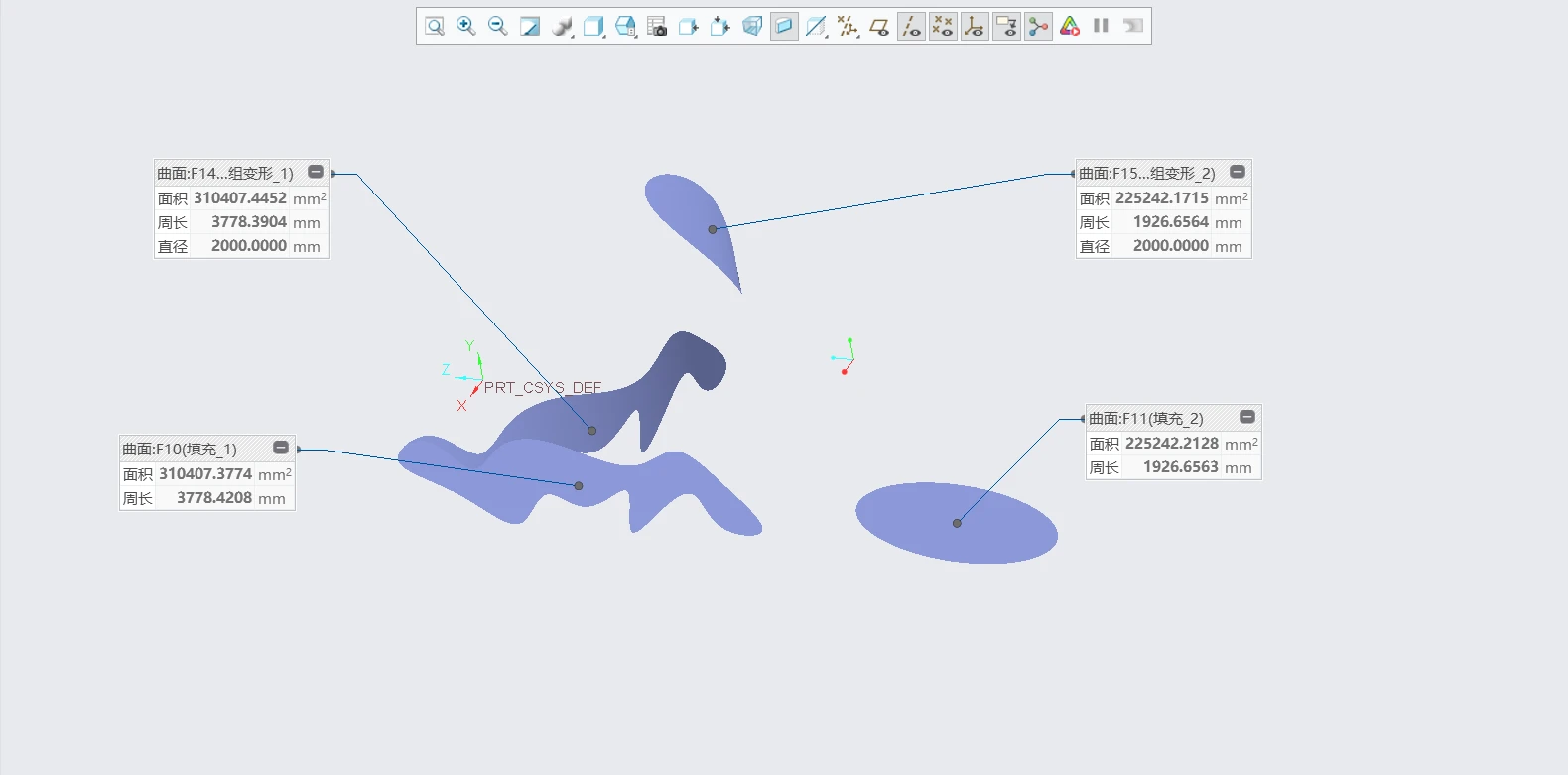Collapse the F11(填充_2) callout
The width and height of the screenshot is (1568, 775).
[1247, 417]
